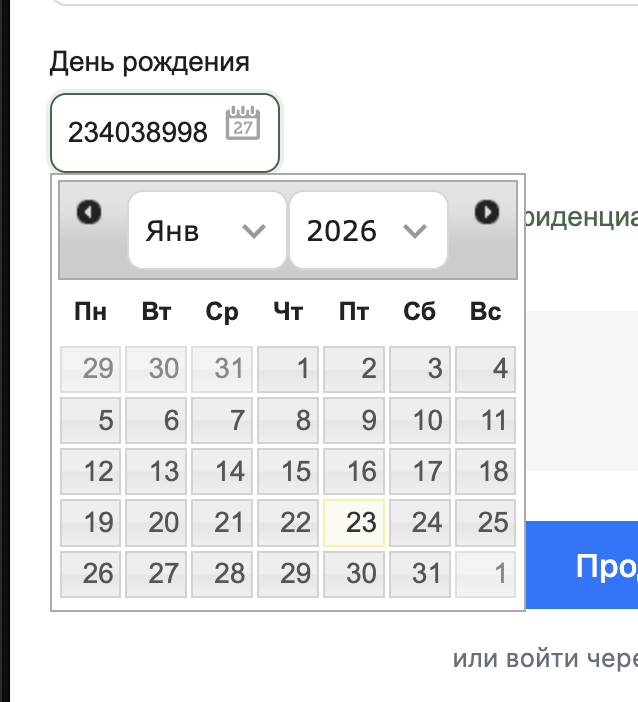This screenshot has width=638, height=702.
Task: Select day 10 in the Сб column
Action: coord(420,420)
